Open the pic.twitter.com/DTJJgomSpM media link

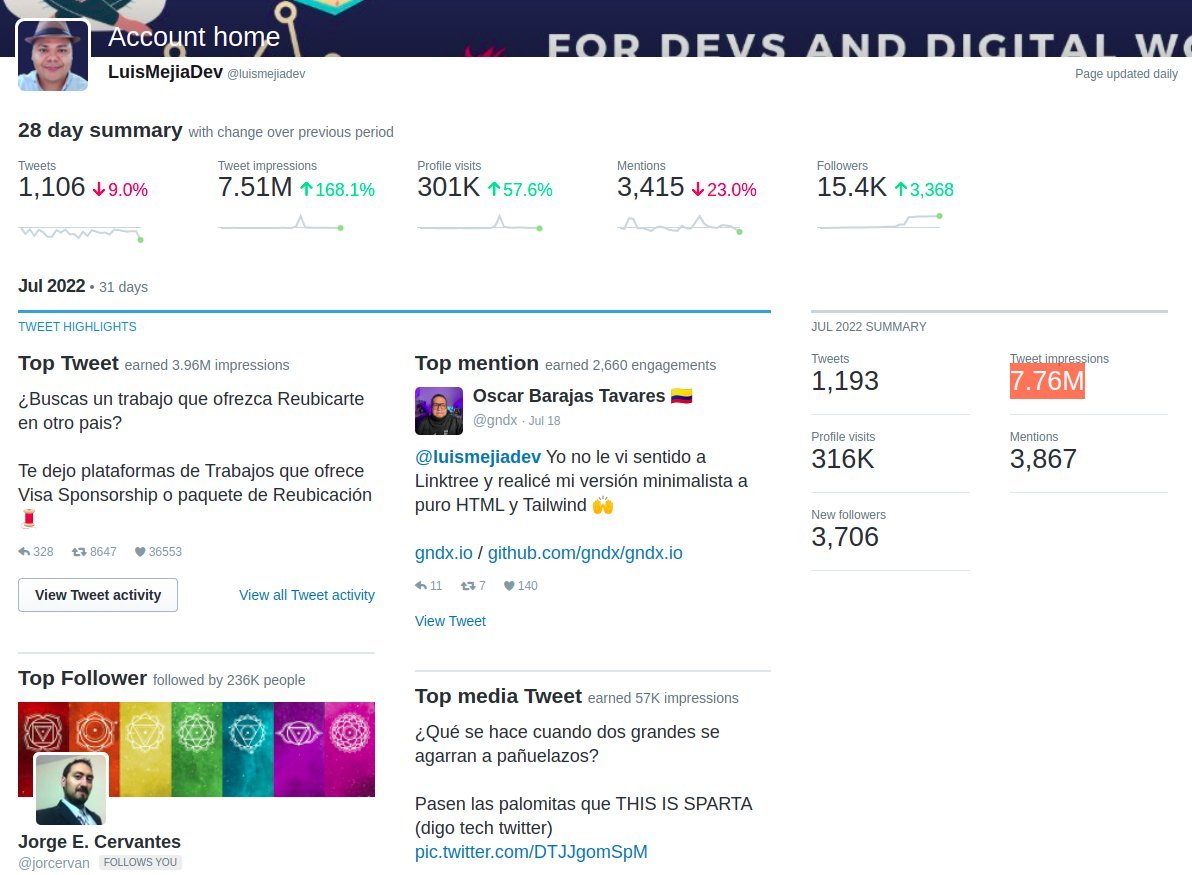531,851
